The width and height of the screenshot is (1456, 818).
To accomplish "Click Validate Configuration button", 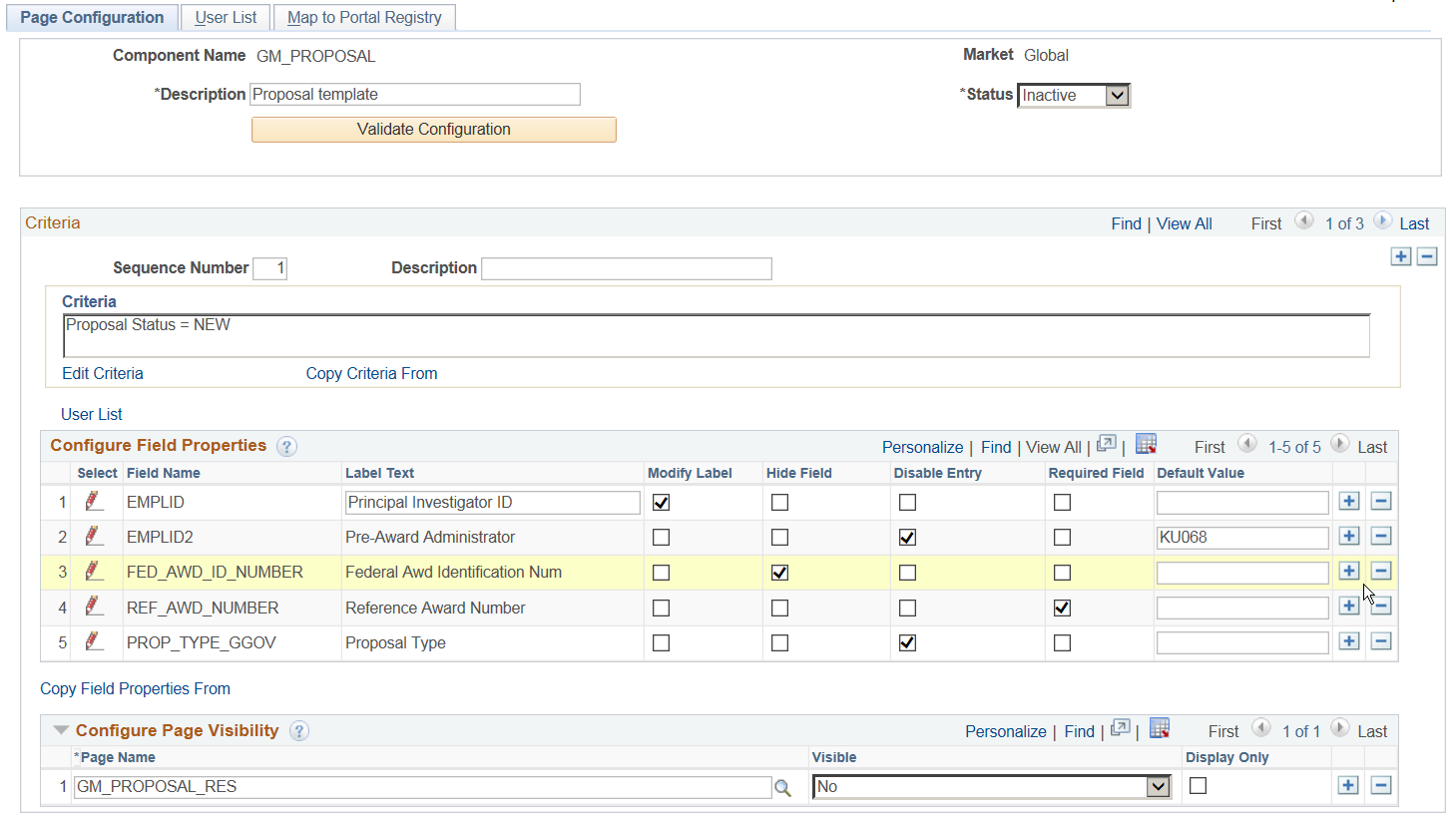I will pos(433,130).
